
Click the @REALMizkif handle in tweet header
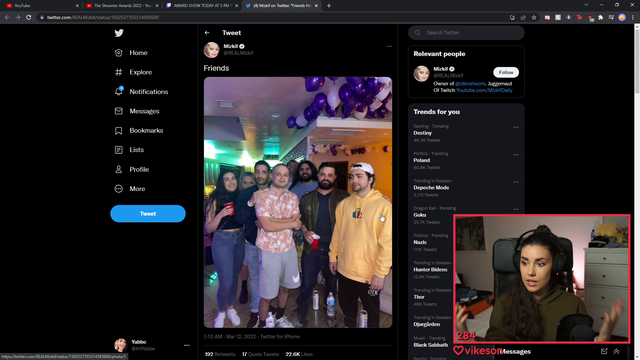tap(238, 53)
